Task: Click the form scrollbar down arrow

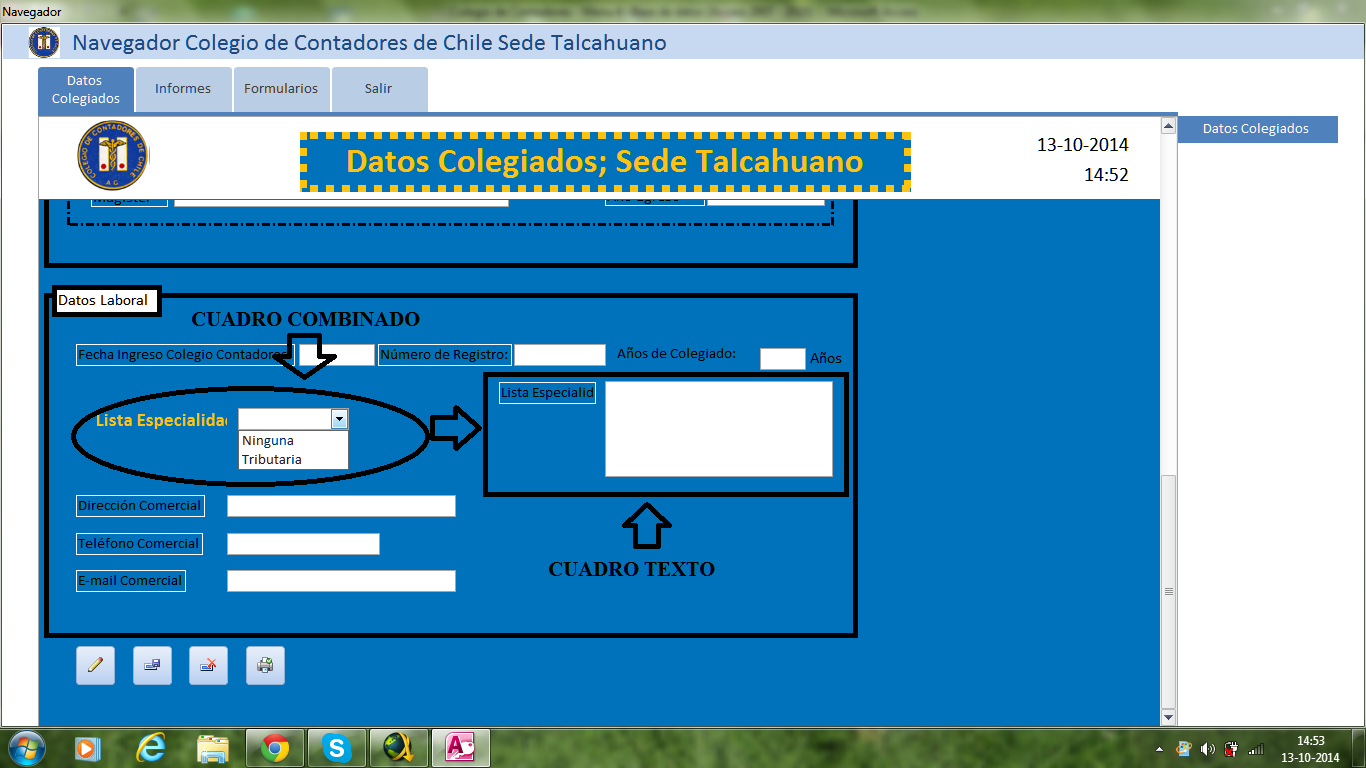Action: (1168, 718)
